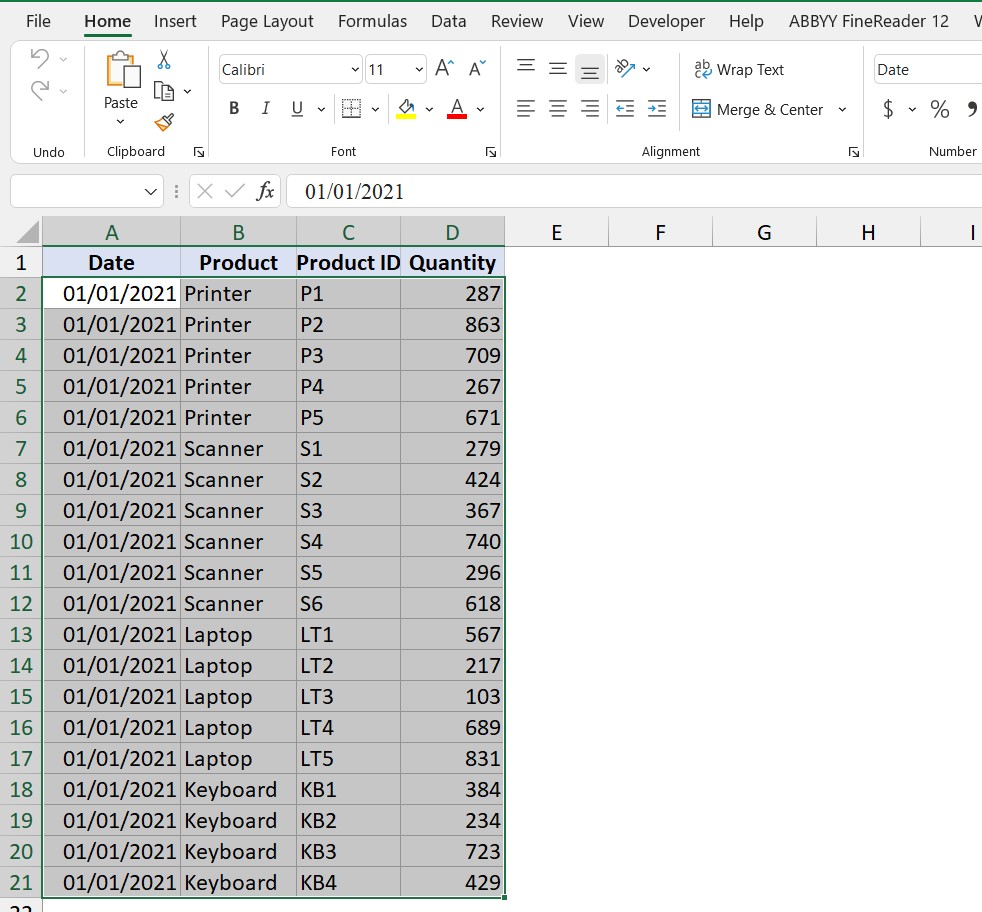
Task: Toggle Italic formatting
Action: point(265,109)
